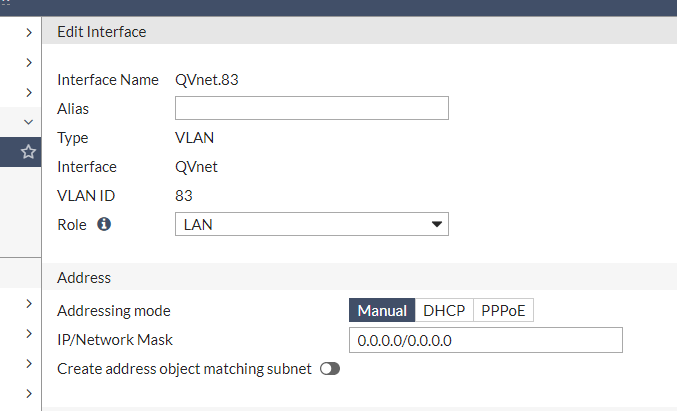This screenshot has height=411, width=677.
Task: Enable Create address object matching subnet
Action: [330, 369]
